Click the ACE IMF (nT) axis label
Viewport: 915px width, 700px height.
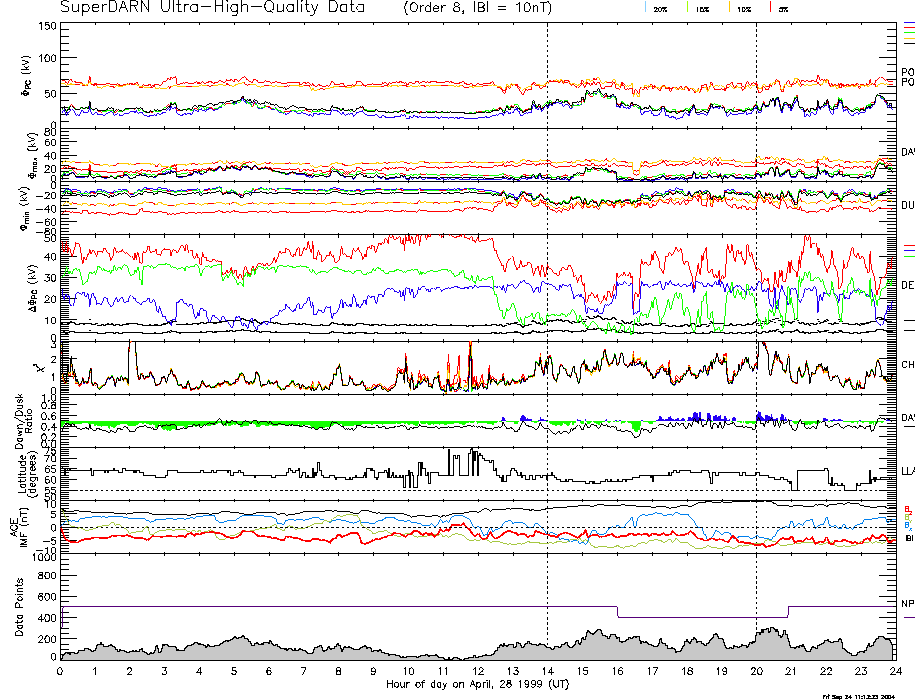click(20, 525)
